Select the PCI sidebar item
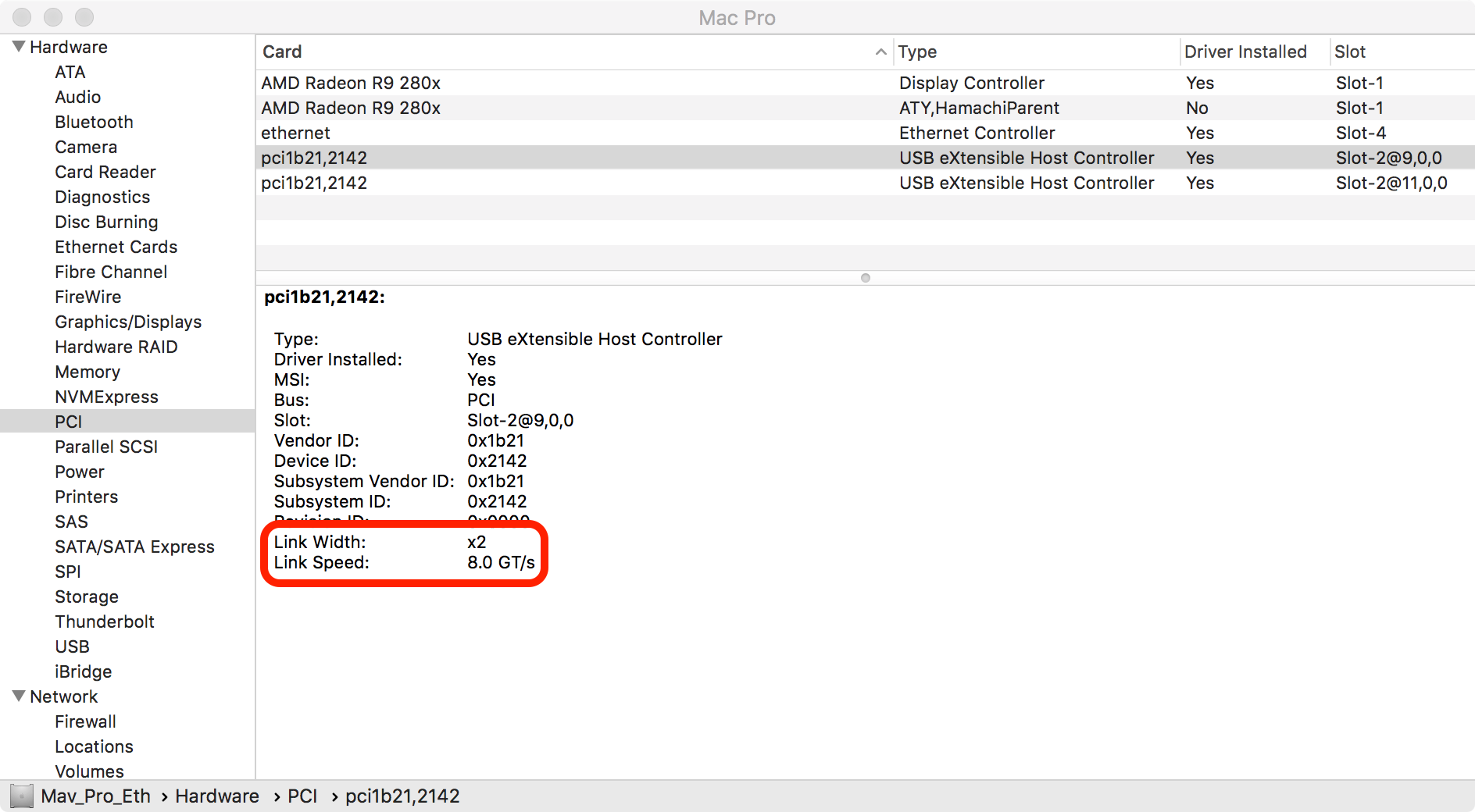The width and height of the screenshot is (1475, 812). pos(127,422)
